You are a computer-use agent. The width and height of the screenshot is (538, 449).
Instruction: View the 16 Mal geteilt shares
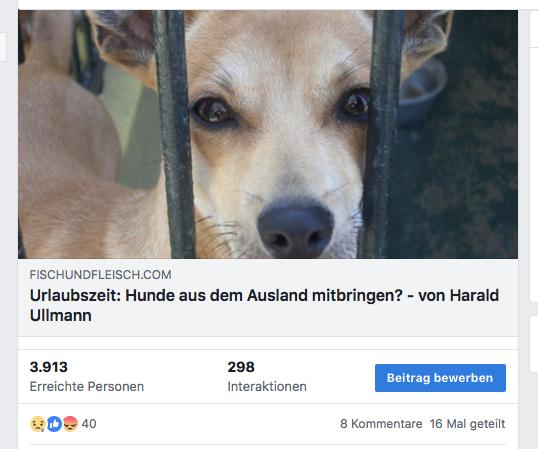click(467, 424)
